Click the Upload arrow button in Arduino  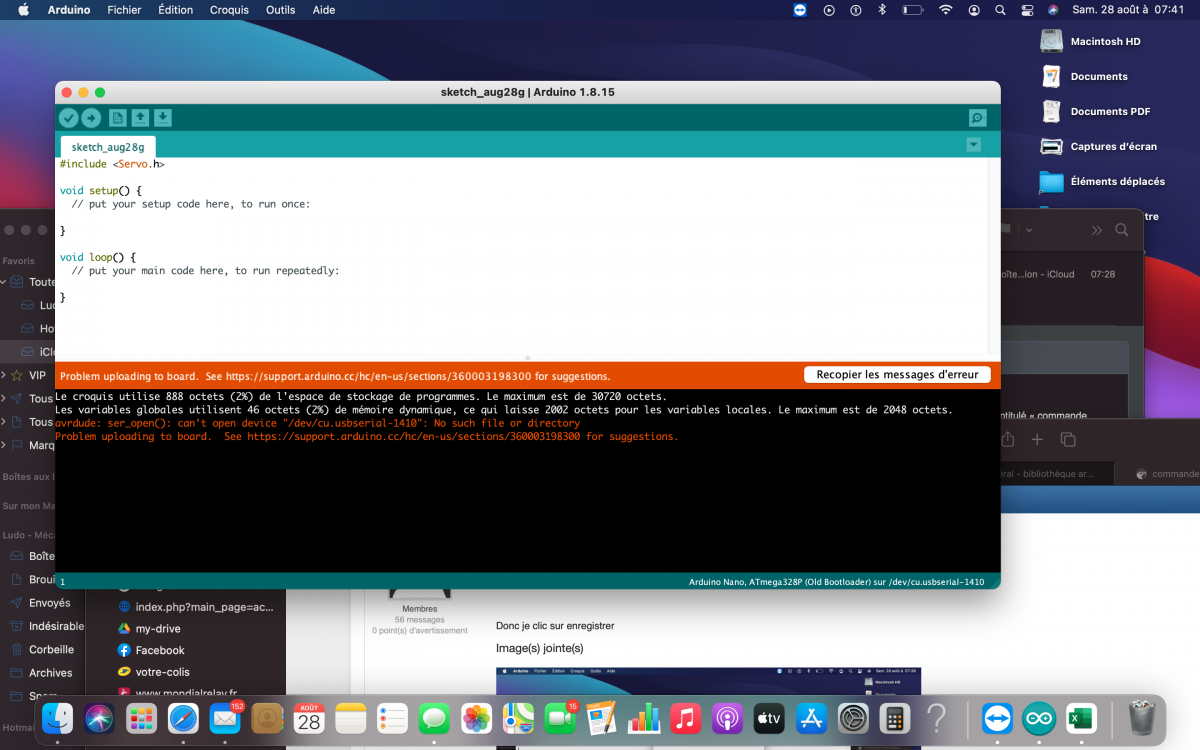91,118
